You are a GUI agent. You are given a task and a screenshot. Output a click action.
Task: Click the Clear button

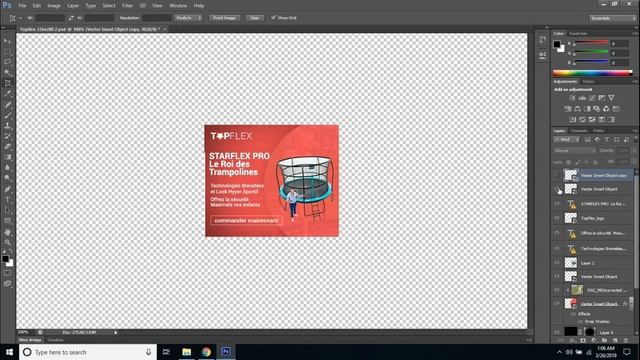[x=254, y=18]
